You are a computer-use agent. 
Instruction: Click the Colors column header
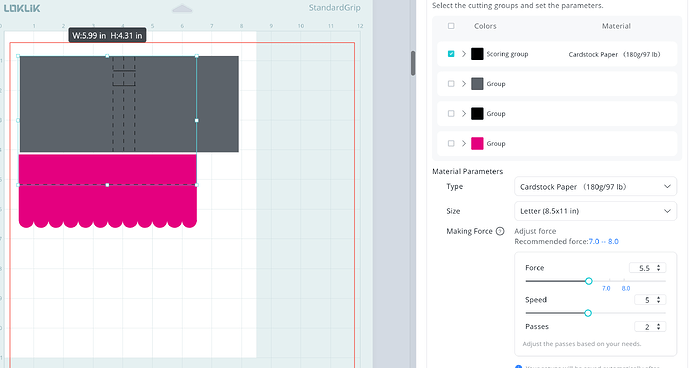tap(485, 26)
